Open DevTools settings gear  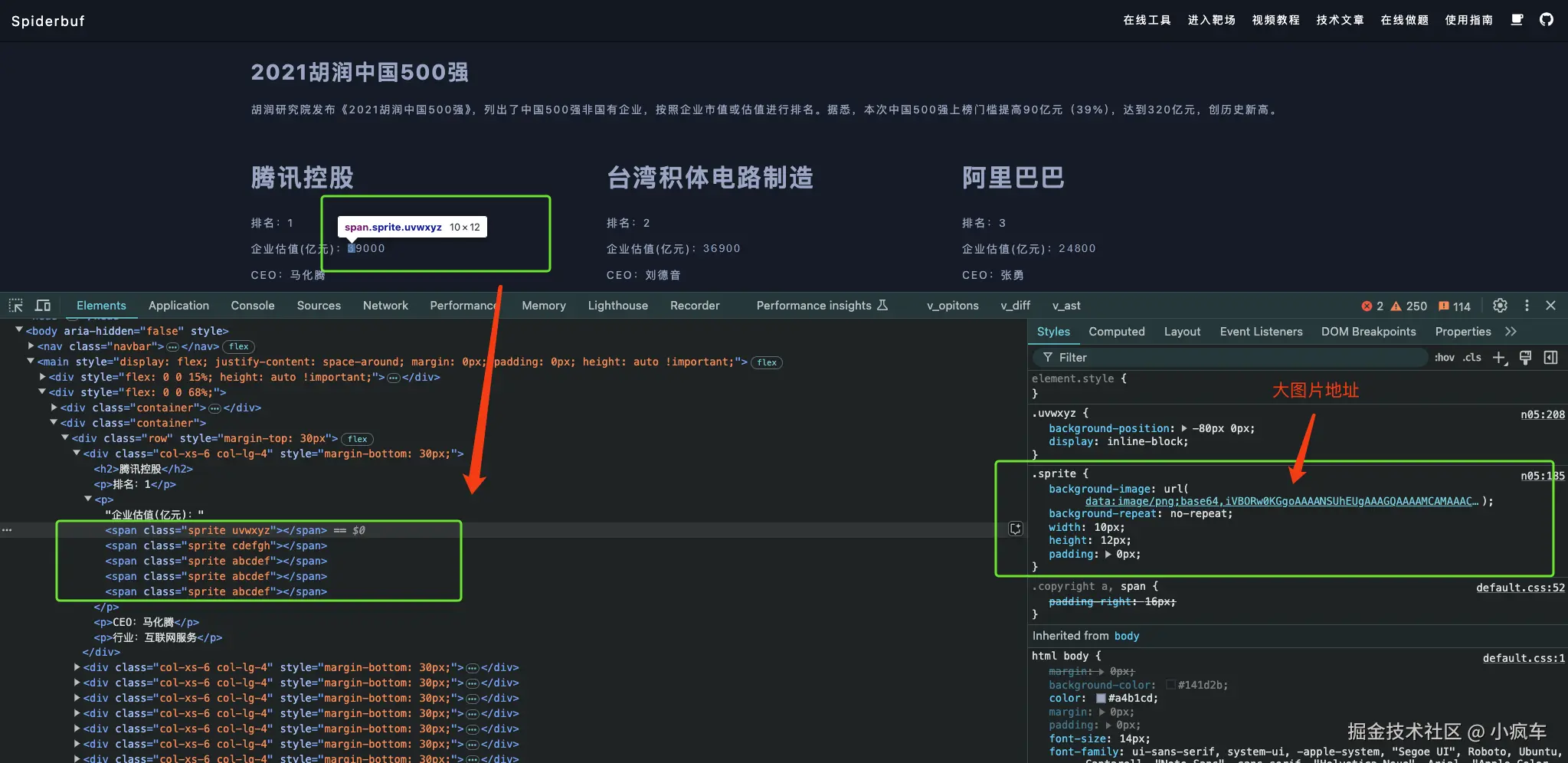click(1500, 306)
